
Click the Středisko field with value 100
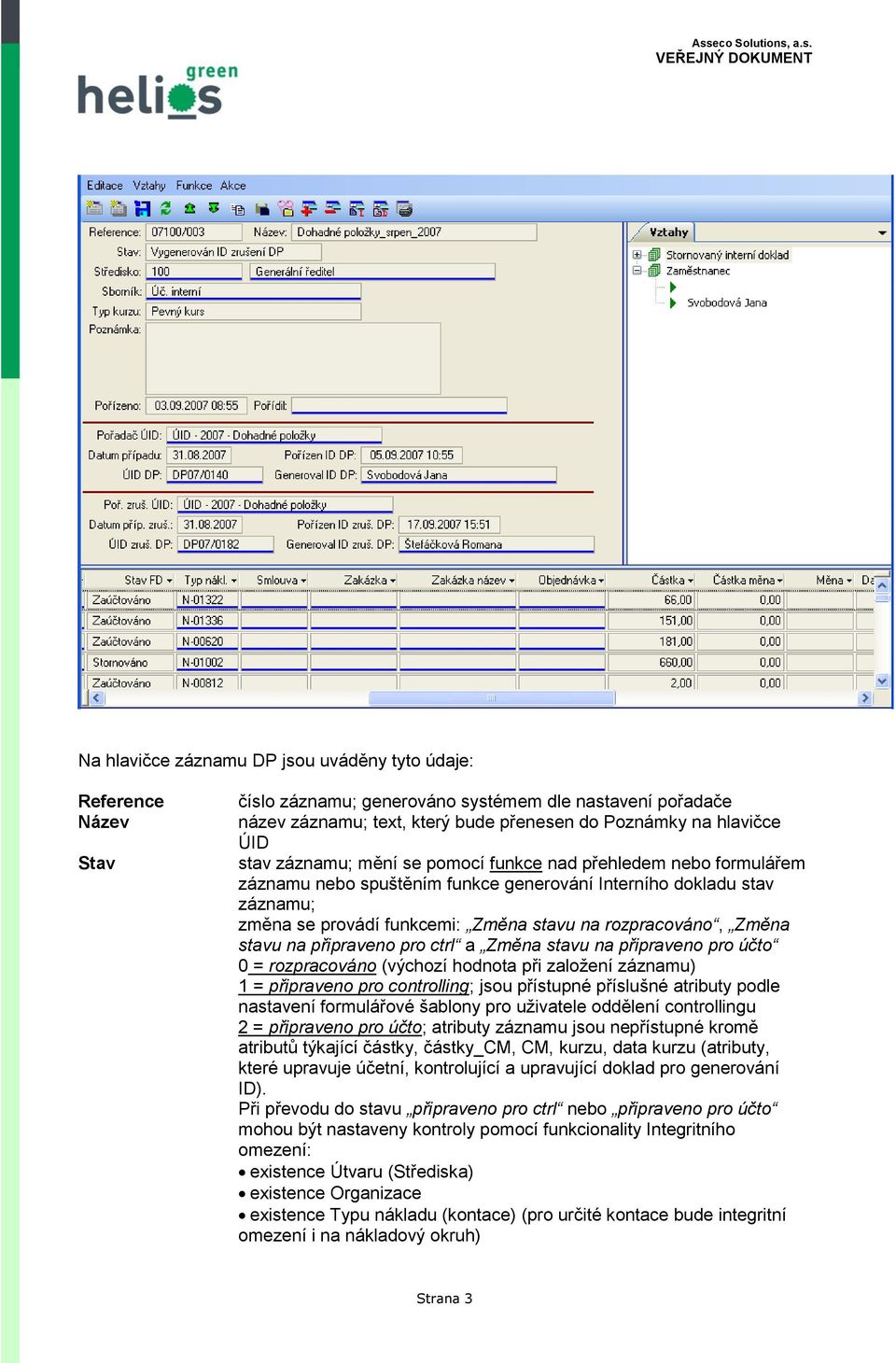click(x=194, y=272)
